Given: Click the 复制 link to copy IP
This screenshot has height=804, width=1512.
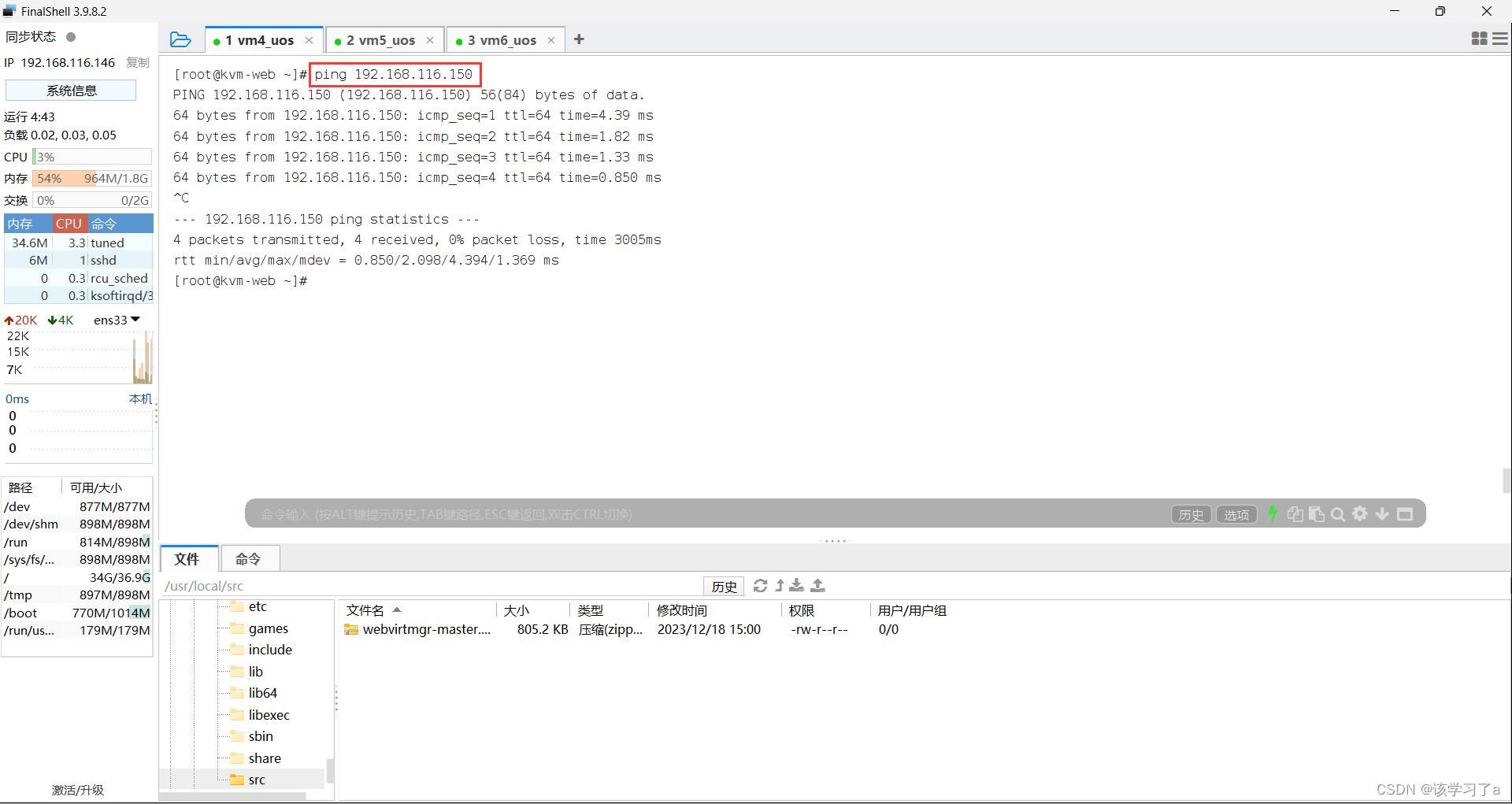Looking at the screenshot, I should point(138,62).
